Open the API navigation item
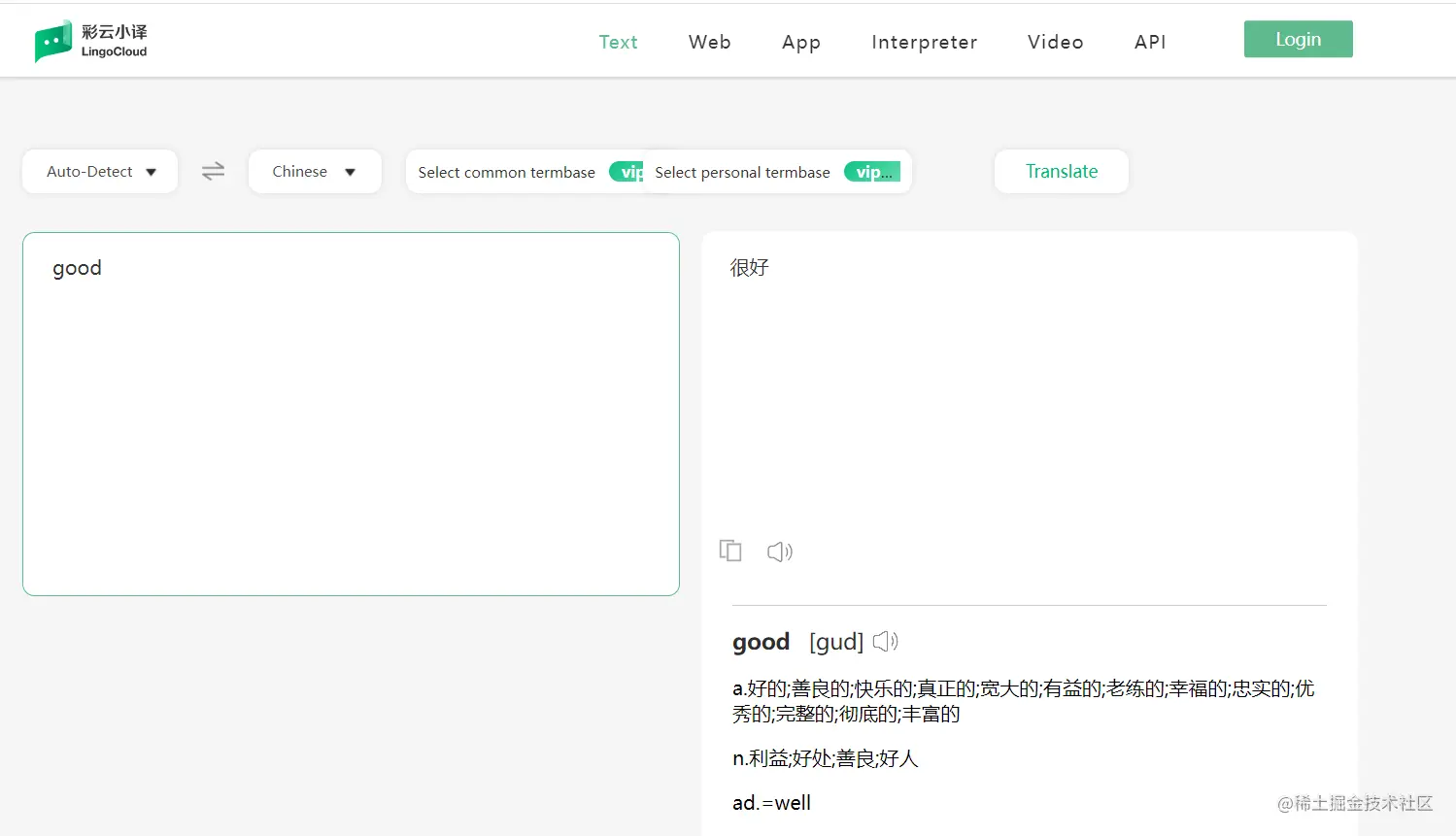 (1149, 42)
